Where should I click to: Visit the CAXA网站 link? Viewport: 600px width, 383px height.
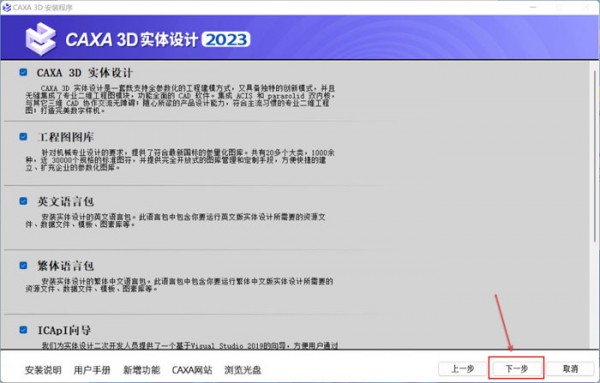point(192,370)
